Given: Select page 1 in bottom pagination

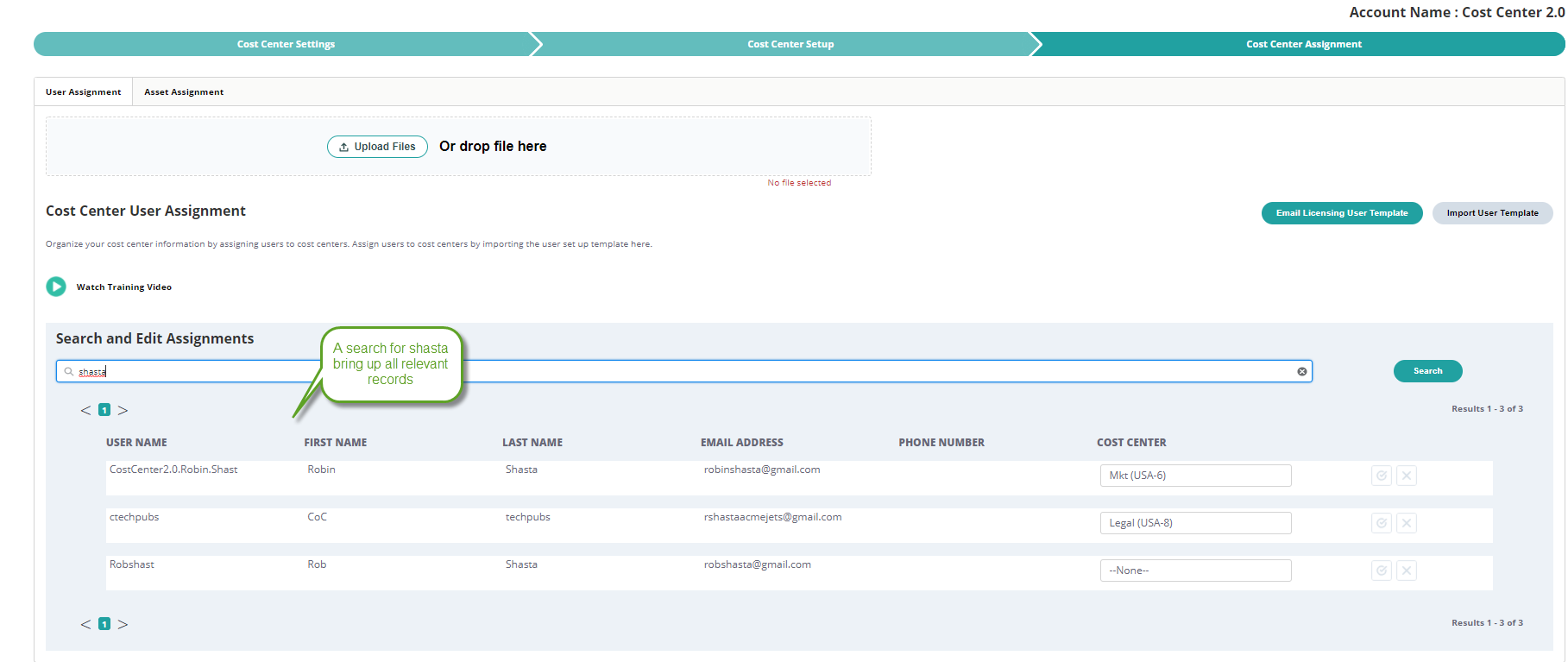Looking at the screenshot, I should click(104, 624).
